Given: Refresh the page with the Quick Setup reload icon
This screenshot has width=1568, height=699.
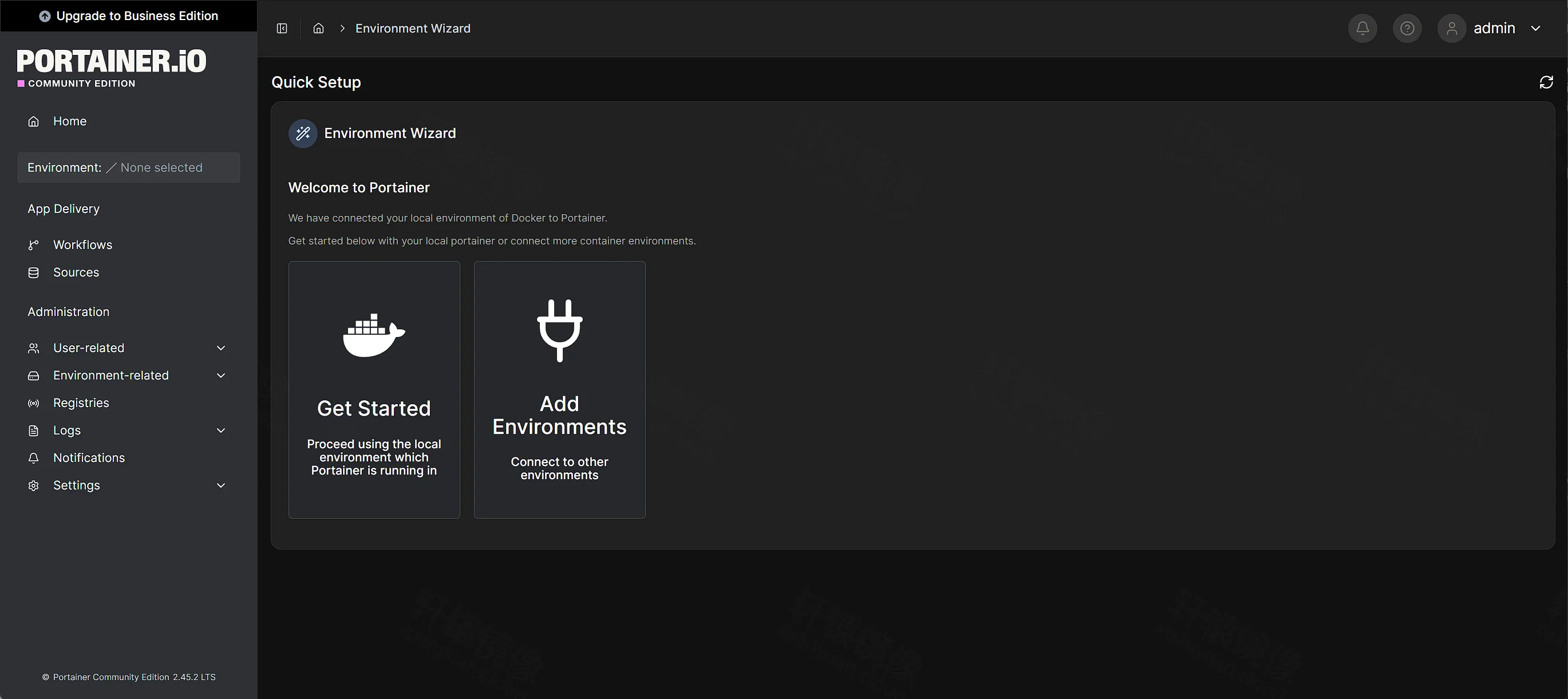Looking at the screenshot, I should click(x=1546, y=82).
